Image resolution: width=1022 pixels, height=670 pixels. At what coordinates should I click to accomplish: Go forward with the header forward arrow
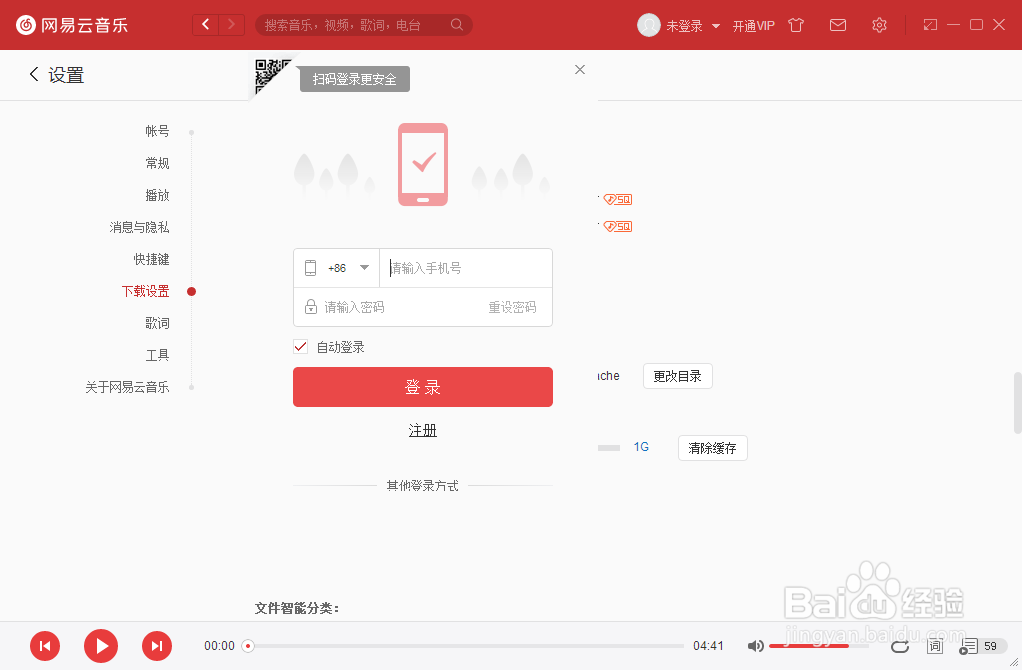click(x=231, y=25)
